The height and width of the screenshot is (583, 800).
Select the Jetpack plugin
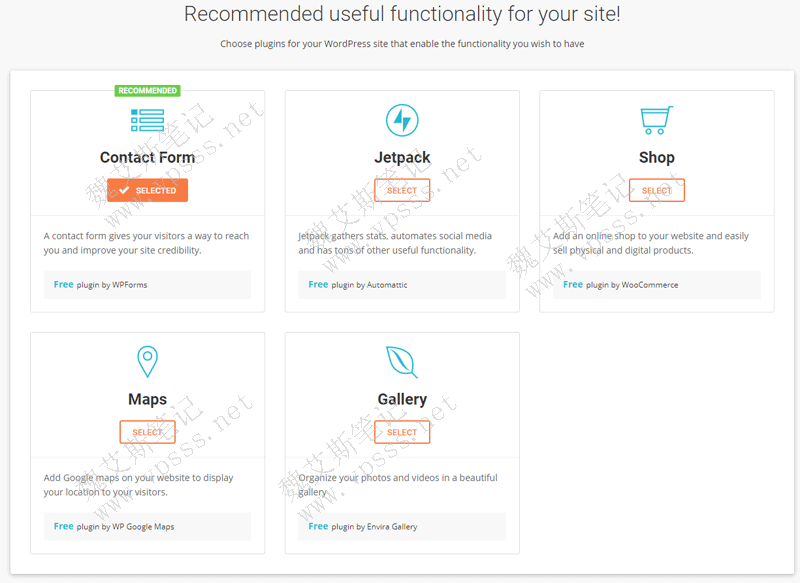click(x=402, y=190)
